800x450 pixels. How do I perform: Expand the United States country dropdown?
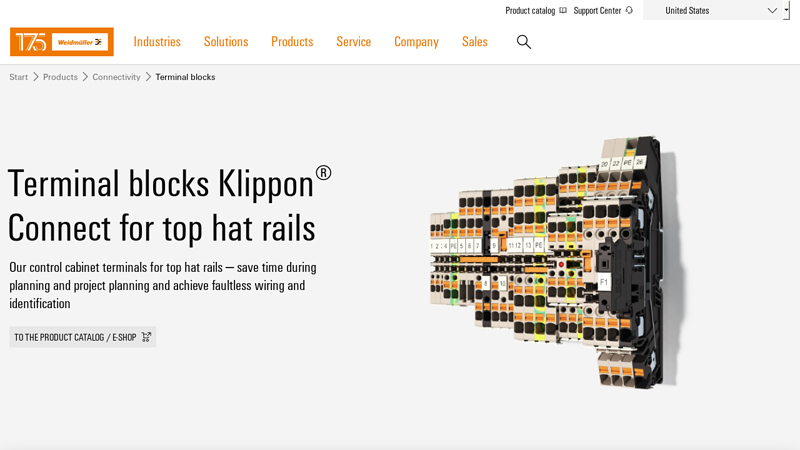[712, 10]
